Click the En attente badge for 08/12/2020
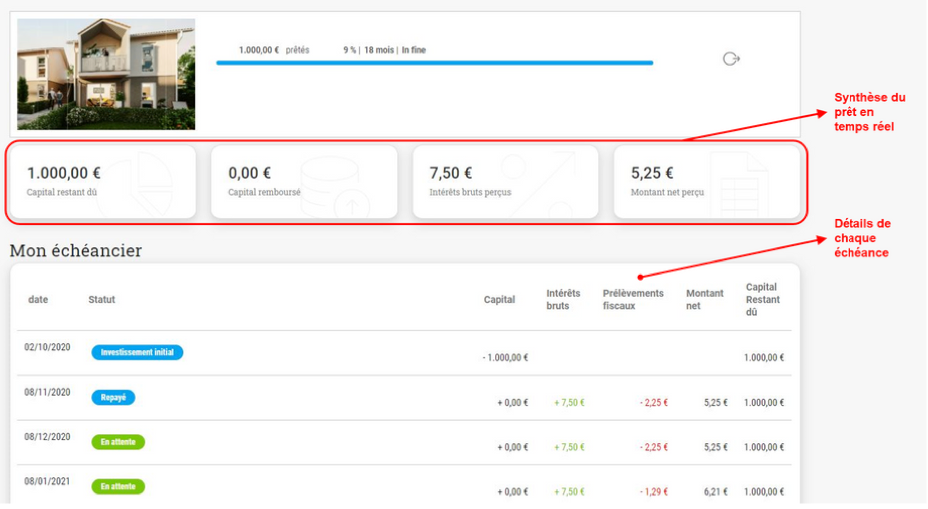This screenshot has width=928, height=509. point(118,442)
